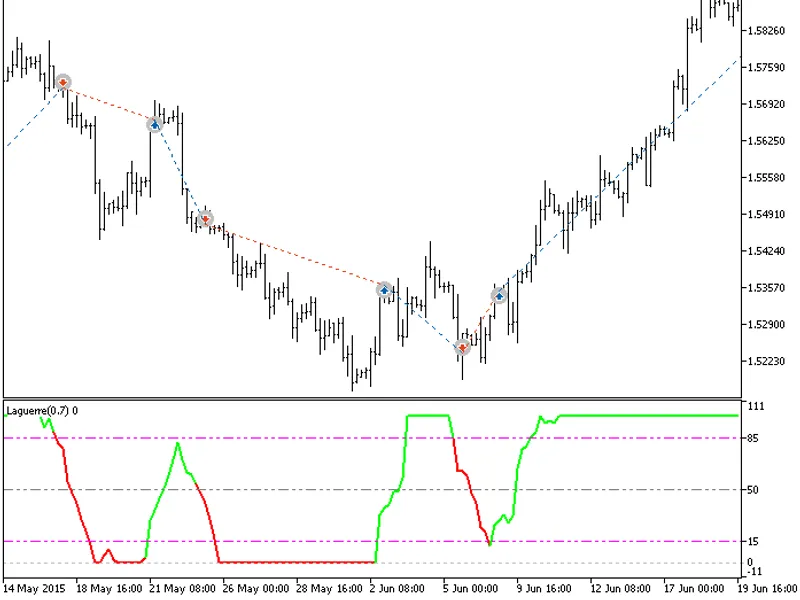Select the red sell marker near 1.52230

tap(462, 348)
